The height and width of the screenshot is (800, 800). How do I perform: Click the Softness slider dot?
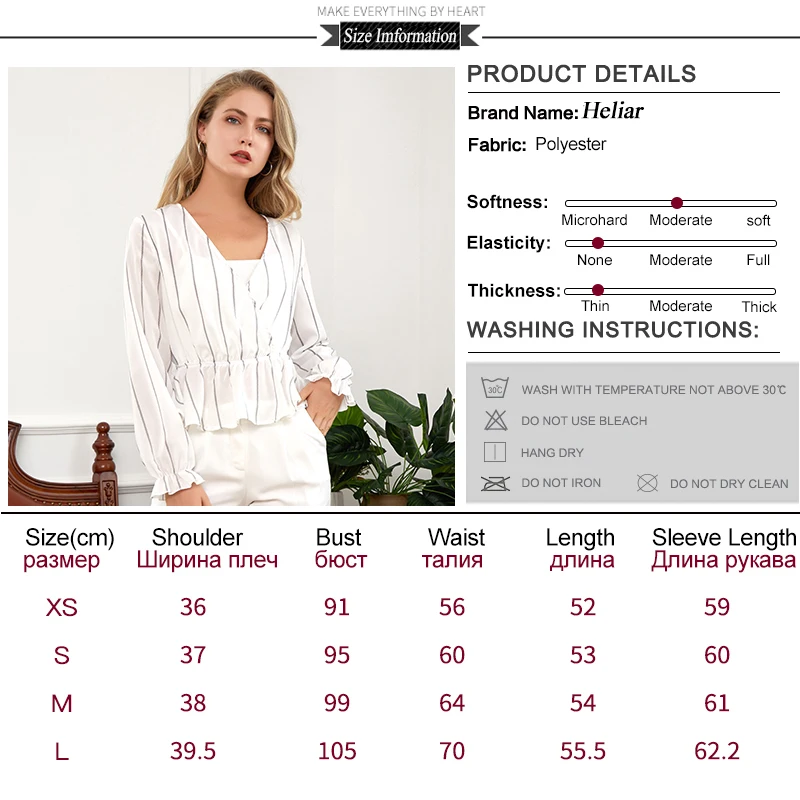click(677, 203)
